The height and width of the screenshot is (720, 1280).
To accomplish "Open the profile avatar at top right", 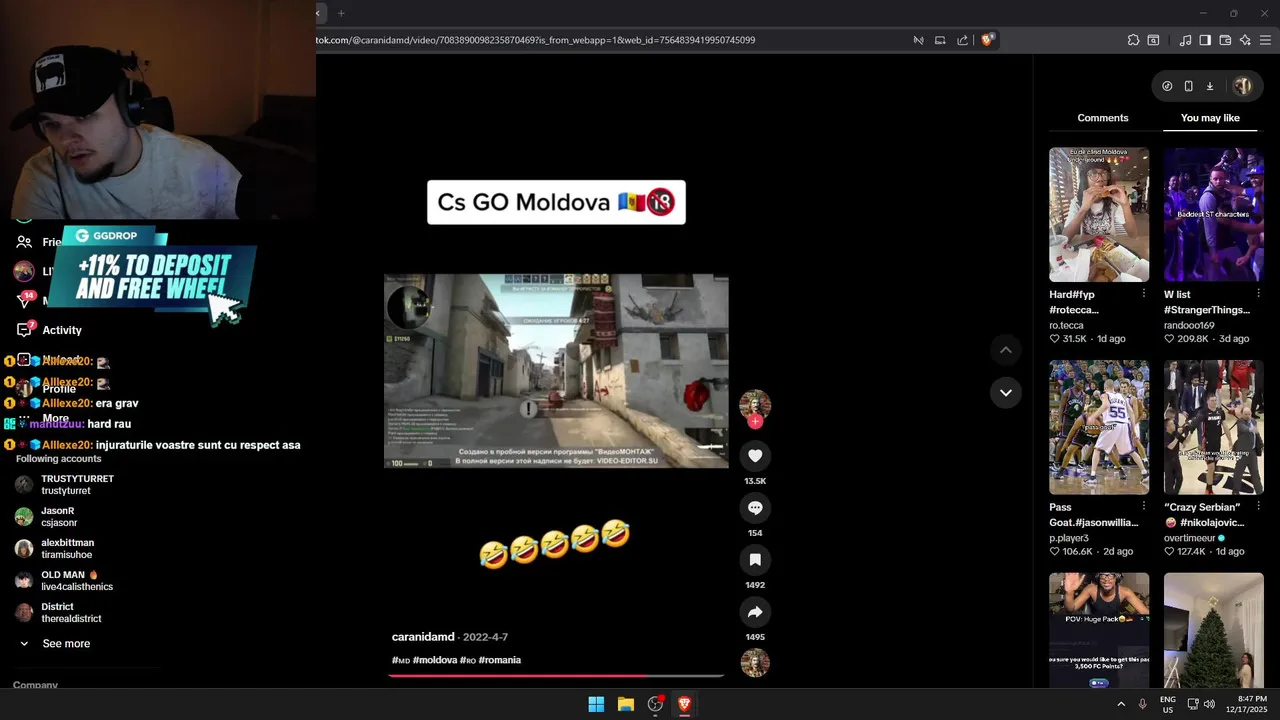I will [1242, 86].
